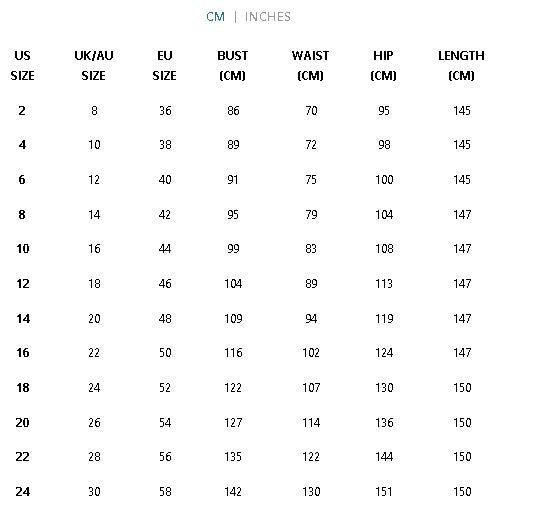The height and width of the screenshot is (520, 537).
Task: Select the EU SIZE column header
Action: 164,65
